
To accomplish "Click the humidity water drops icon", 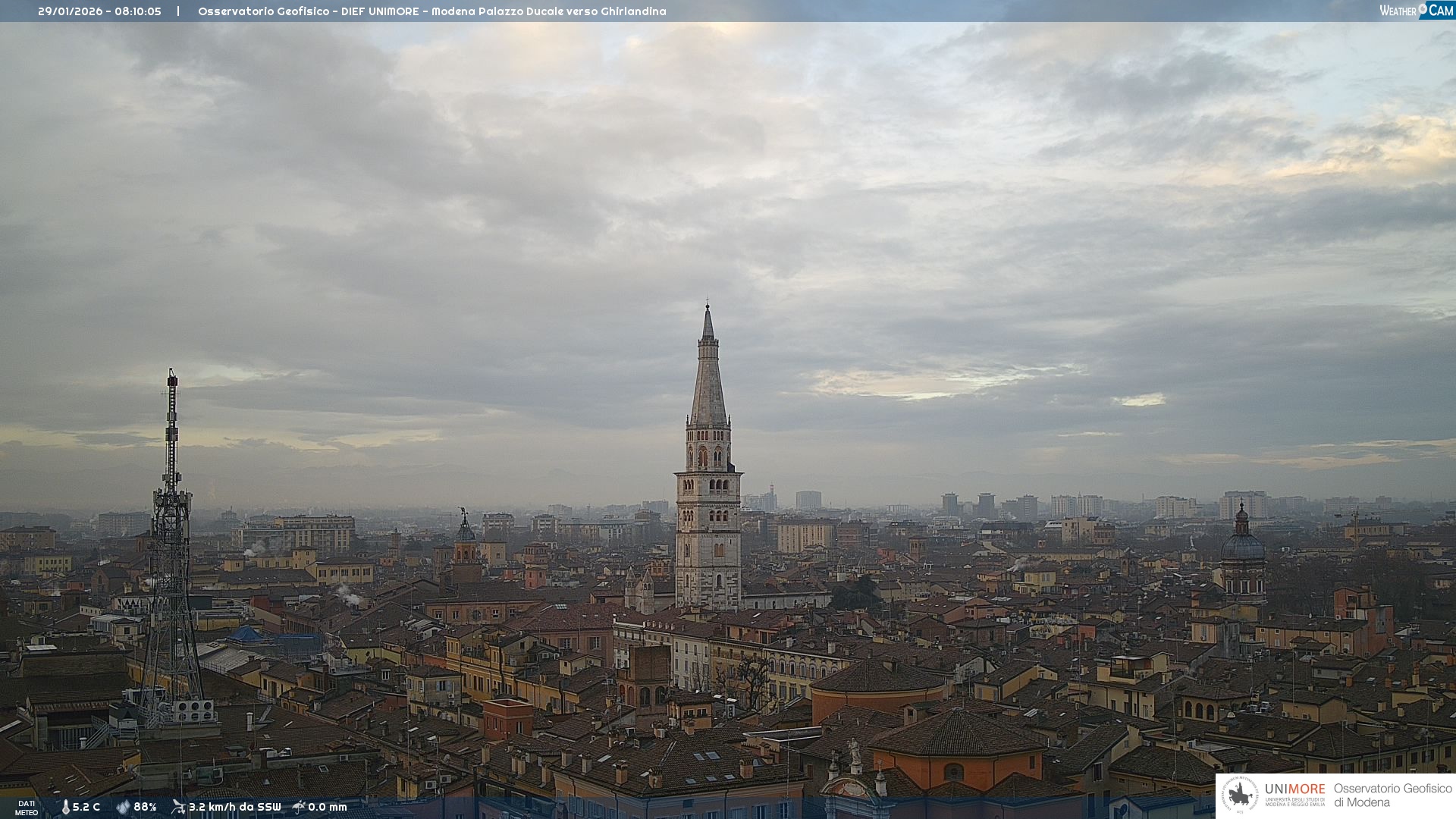I will pos(123,807).
